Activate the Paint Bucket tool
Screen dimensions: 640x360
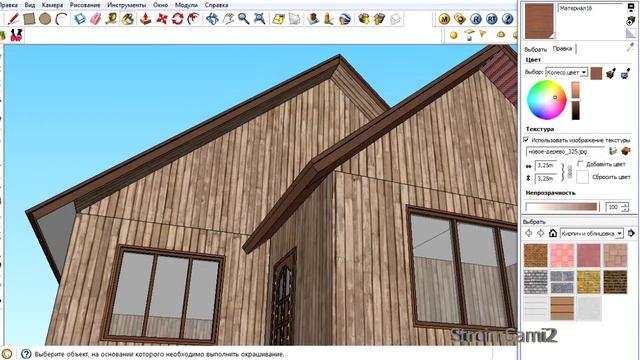[x=127, y=19]
